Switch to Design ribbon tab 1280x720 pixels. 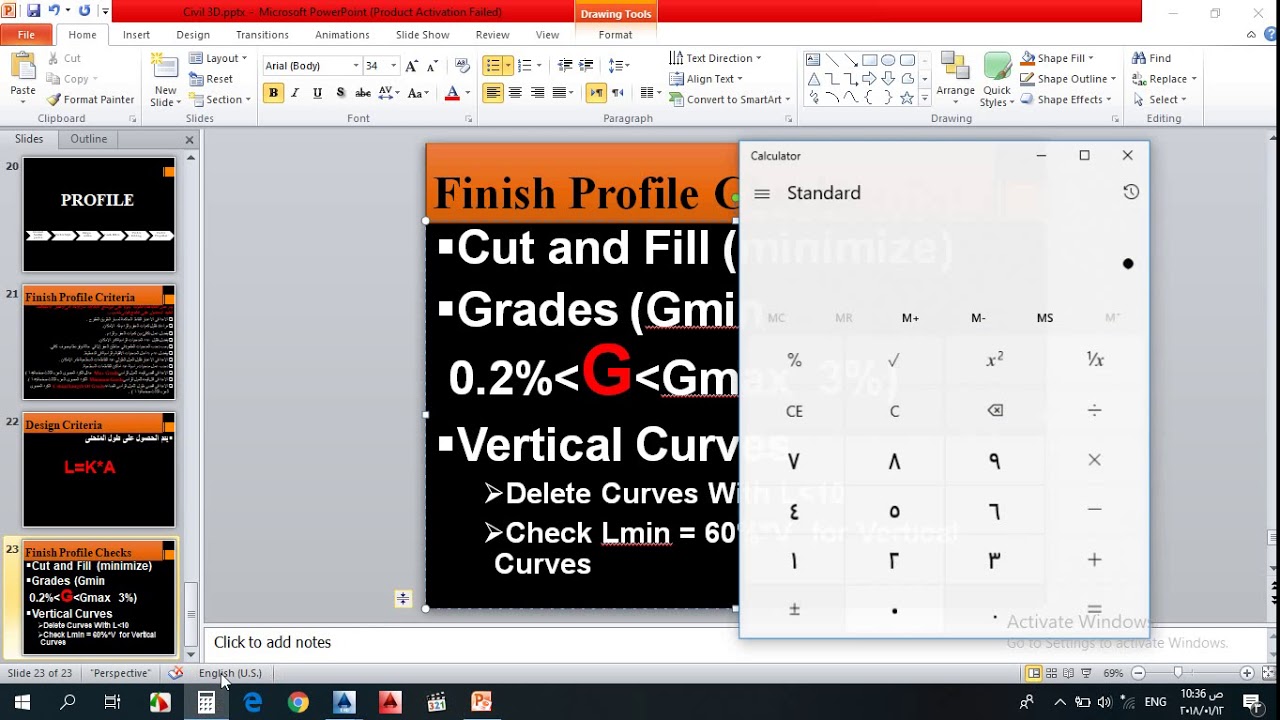[193, 35]
